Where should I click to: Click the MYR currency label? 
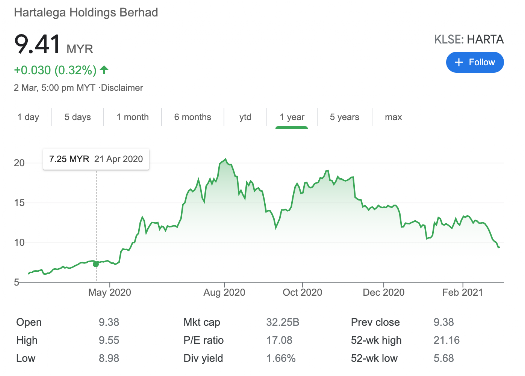click(80, 49)
